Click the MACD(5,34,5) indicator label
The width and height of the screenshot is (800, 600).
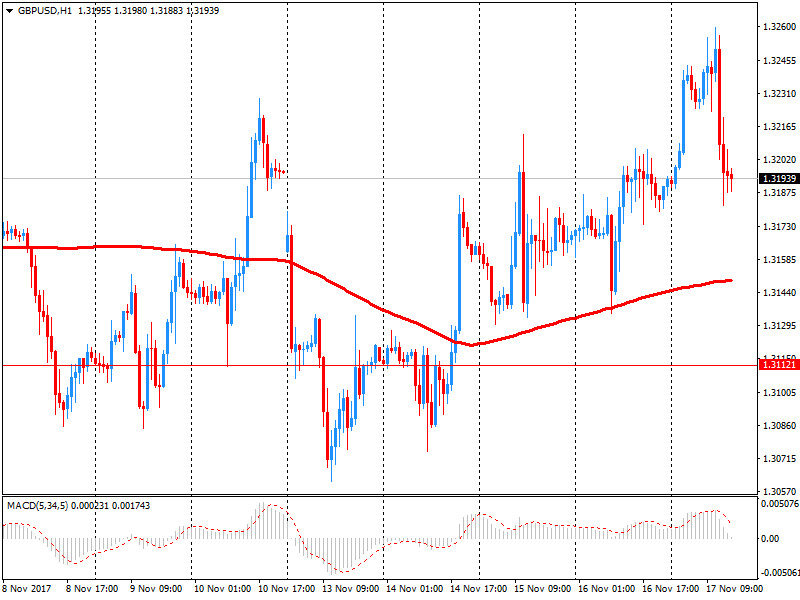[x=37, y=506]
